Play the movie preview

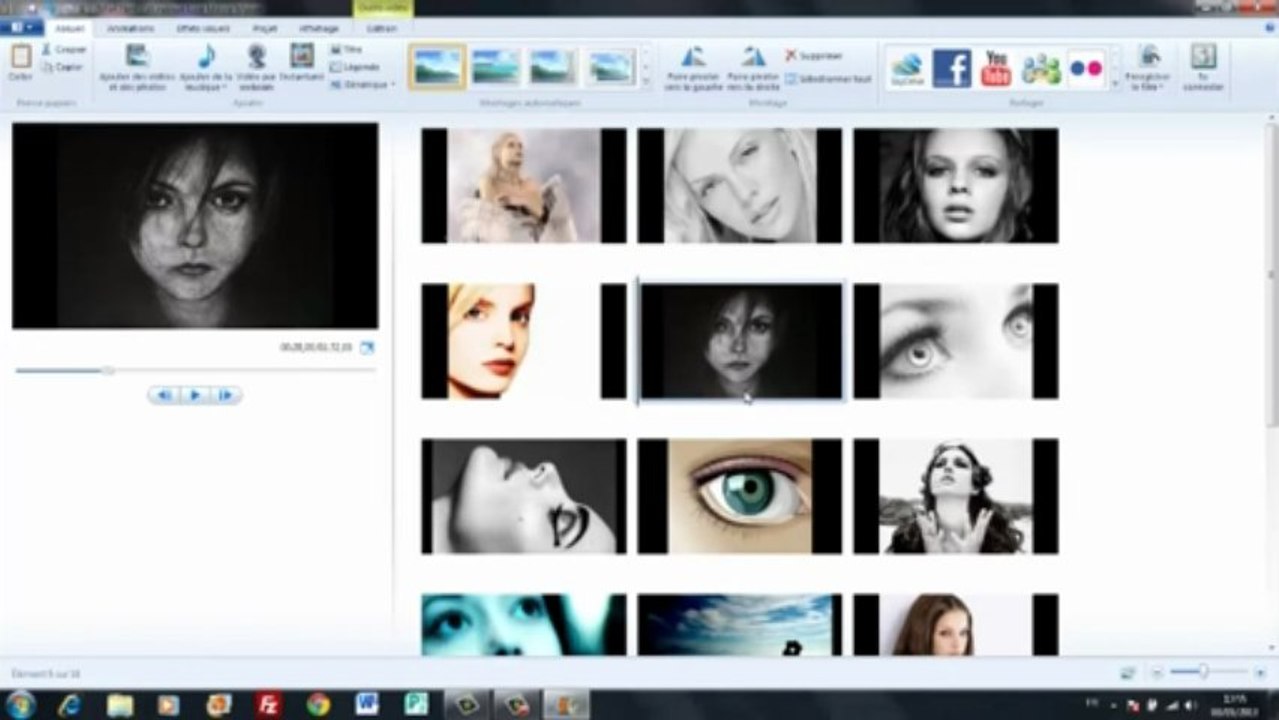pyautogui.click(x=195, y=396)
